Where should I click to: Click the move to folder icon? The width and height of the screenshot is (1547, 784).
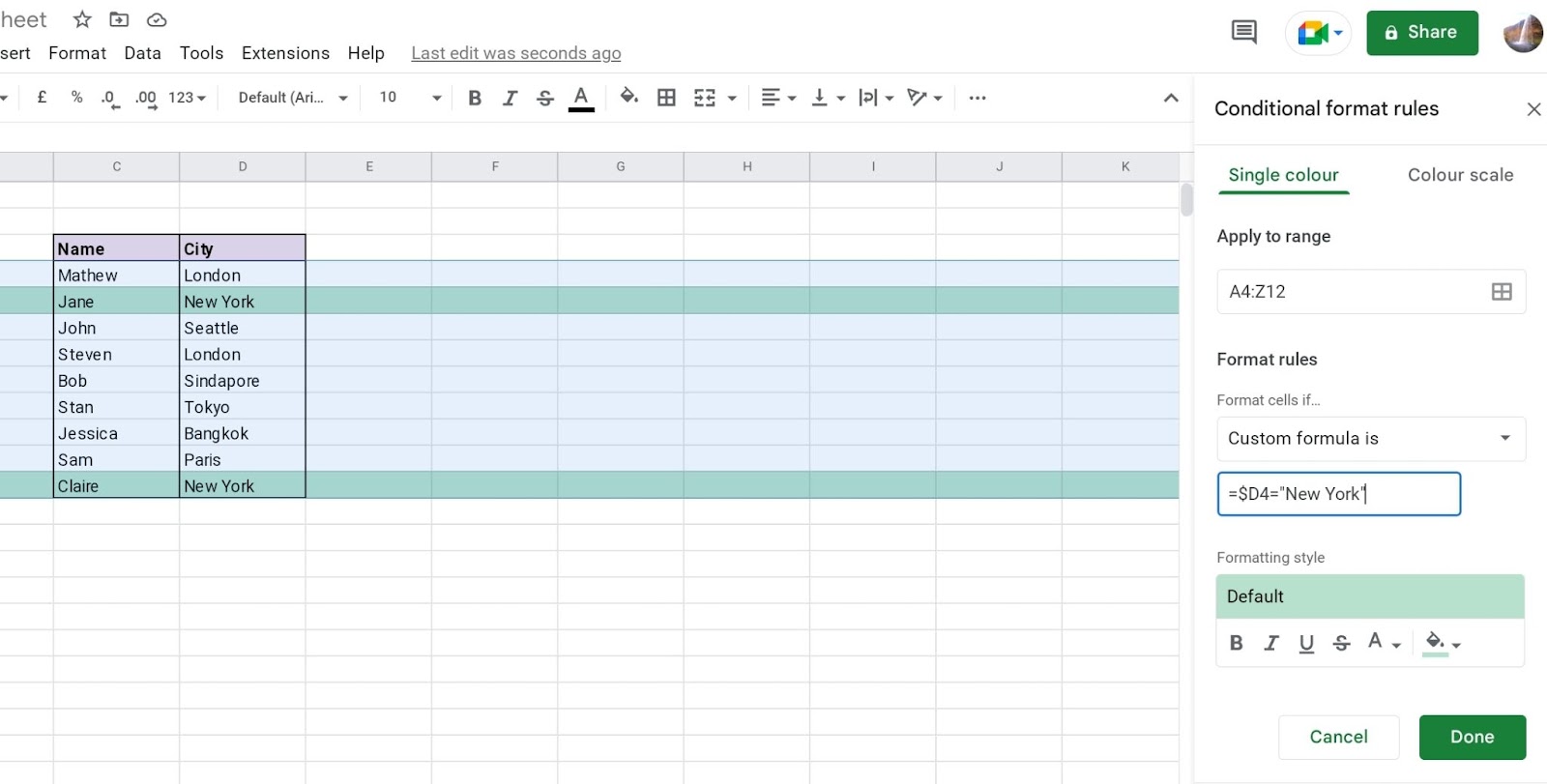point(119,19)
